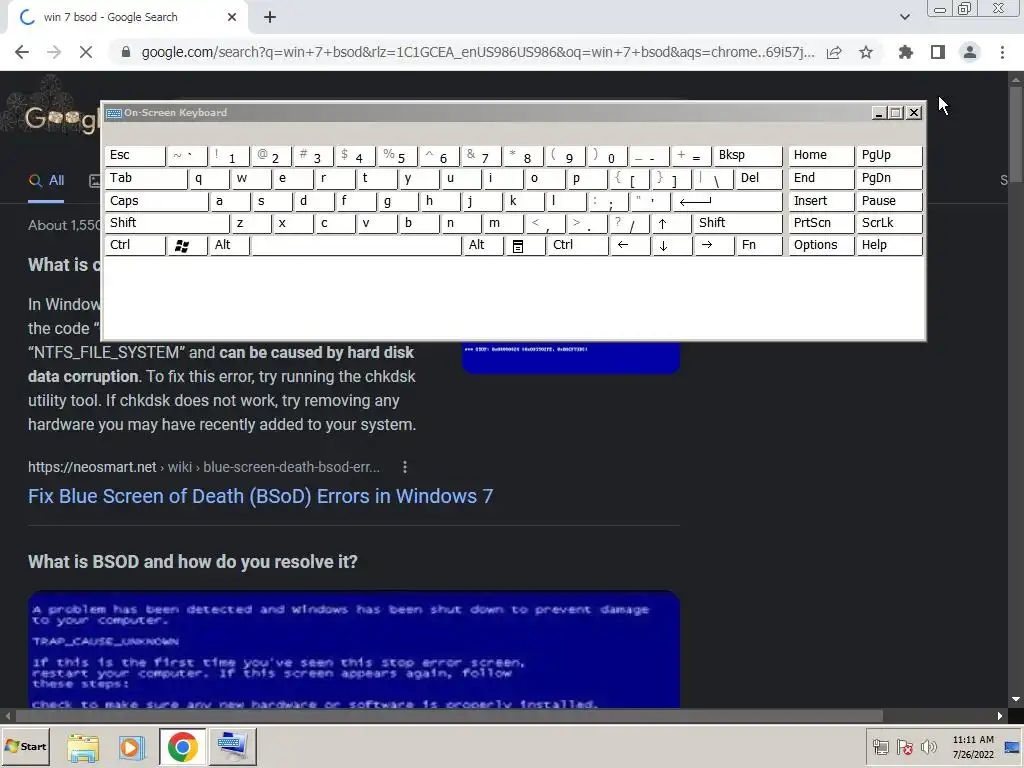Open the volume speaker tray icon
Image resolution: width=1024 pixels, height=768 pixels.
click(x=928, y=746)
